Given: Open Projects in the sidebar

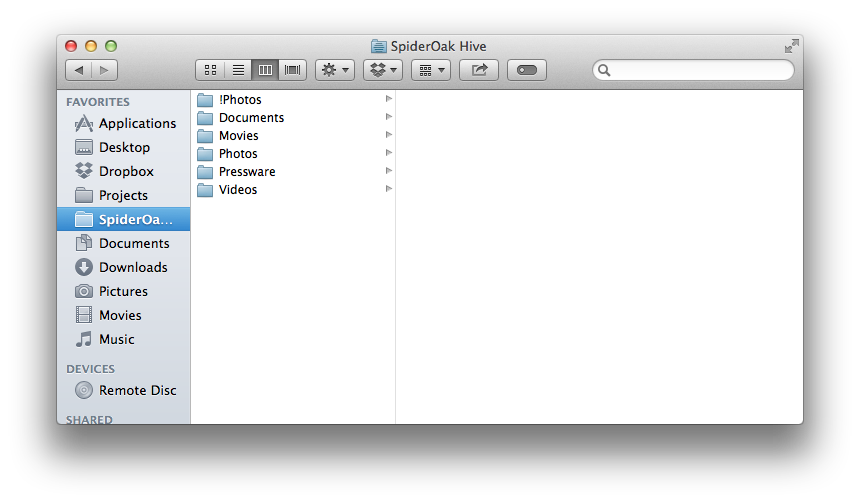Looking at the screenshot, I should coord(124,195).
